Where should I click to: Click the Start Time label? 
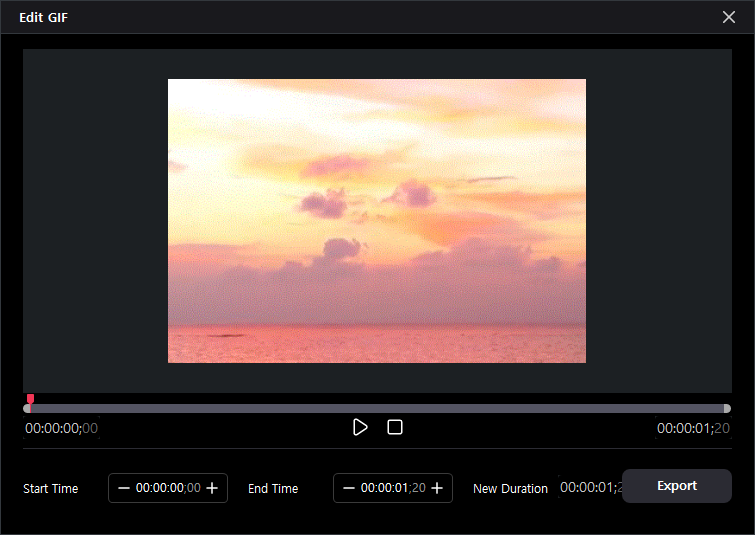click(x=51, y=489)
